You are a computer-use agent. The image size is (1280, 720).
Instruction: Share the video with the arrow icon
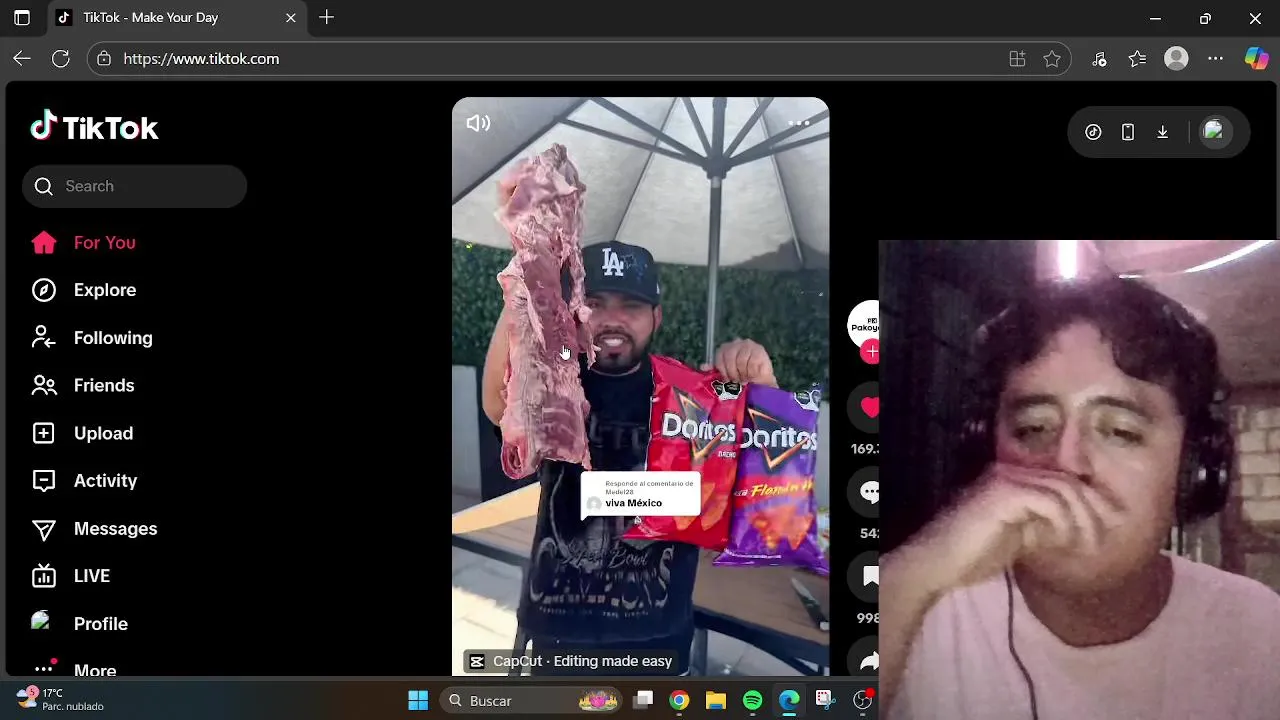pyautogui.click(x=868, y=660)
